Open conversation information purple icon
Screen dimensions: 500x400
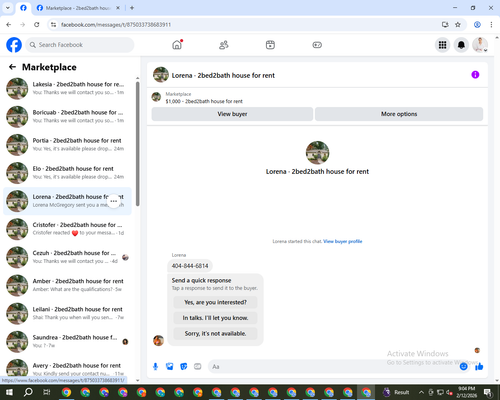(475, 75)
